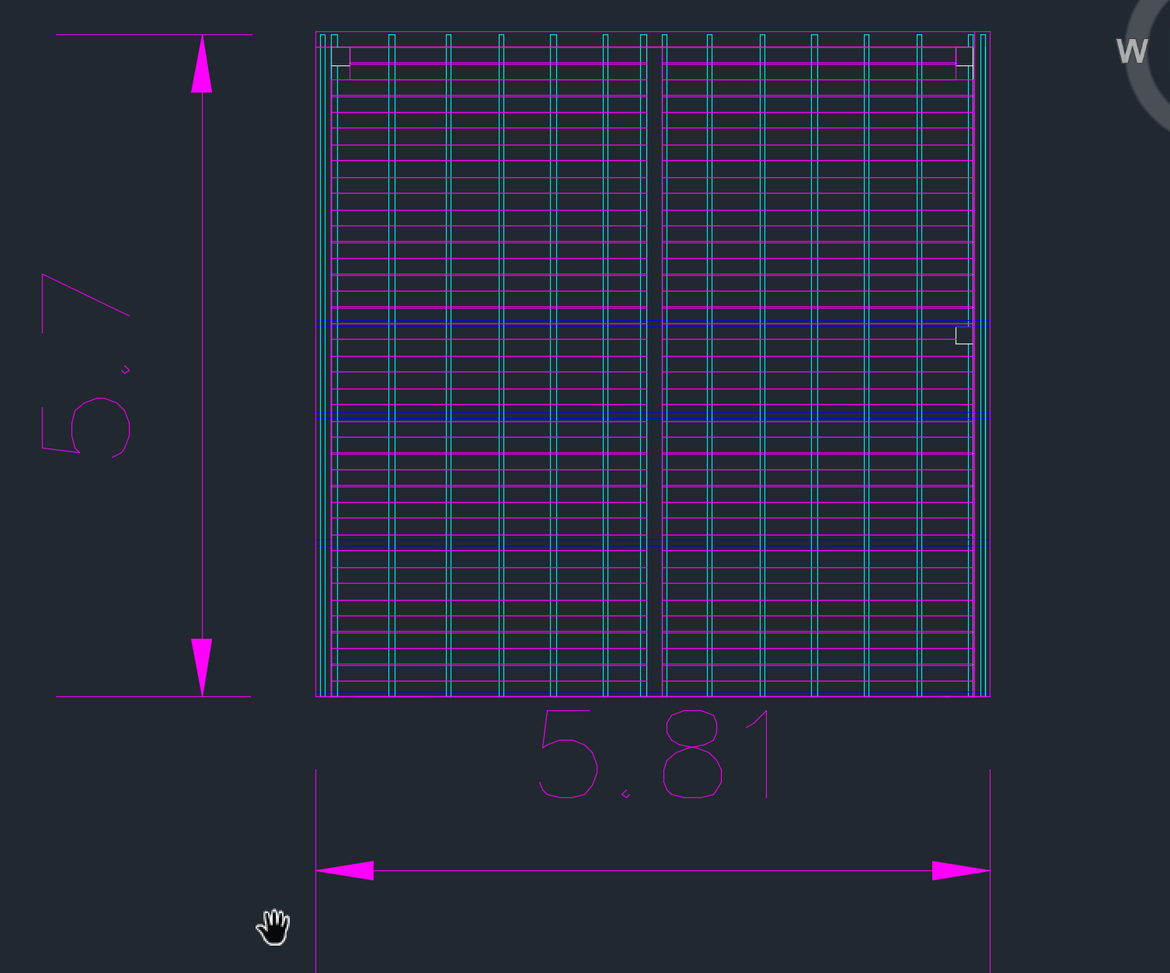Click right arrowhead of the 5.81 dimension
1170x973 pixels.
[960, 871]
